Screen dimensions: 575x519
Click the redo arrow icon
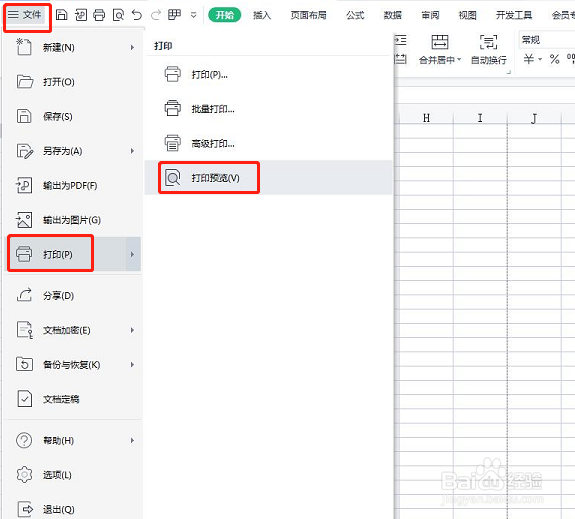click(156, 15)
